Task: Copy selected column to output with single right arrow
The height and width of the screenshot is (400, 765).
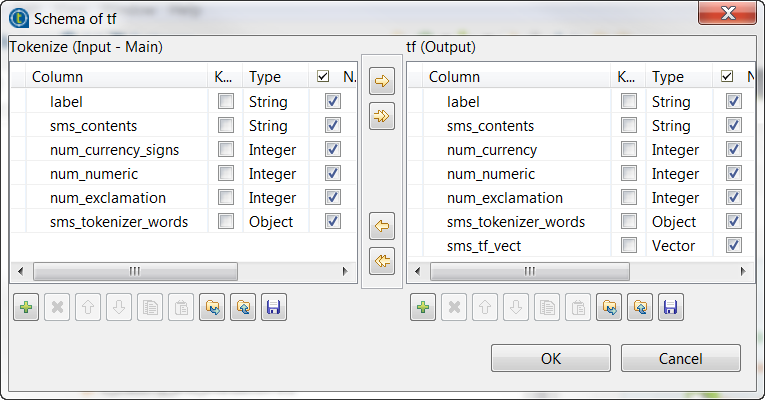Action: (382, 84)
